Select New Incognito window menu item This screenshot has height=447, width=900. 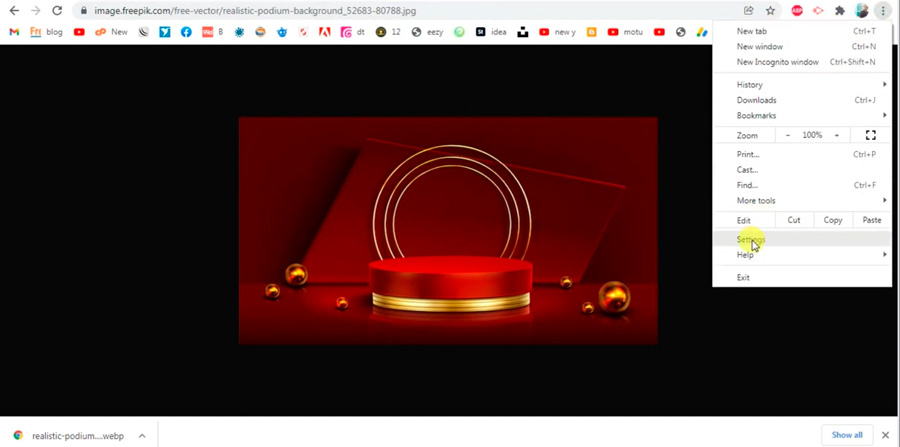[778, 62]
